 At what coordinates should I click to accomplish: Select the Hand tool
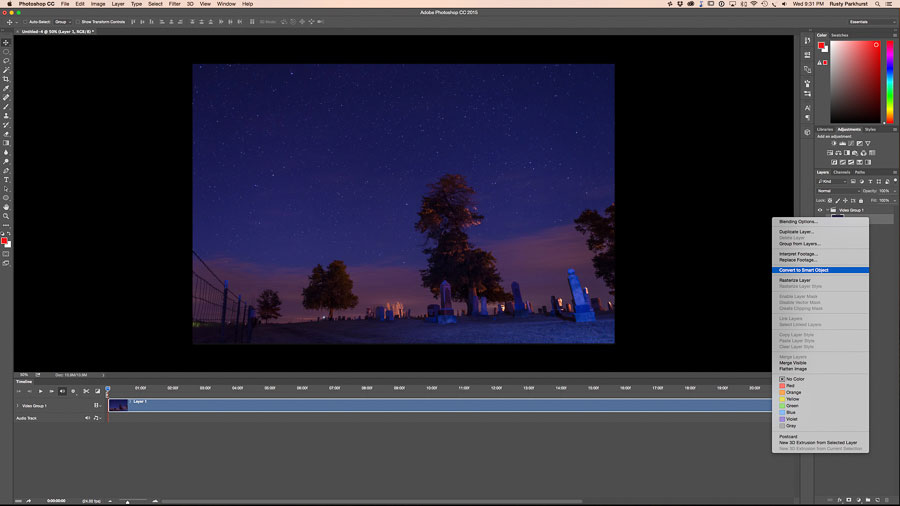click(6, 207)
